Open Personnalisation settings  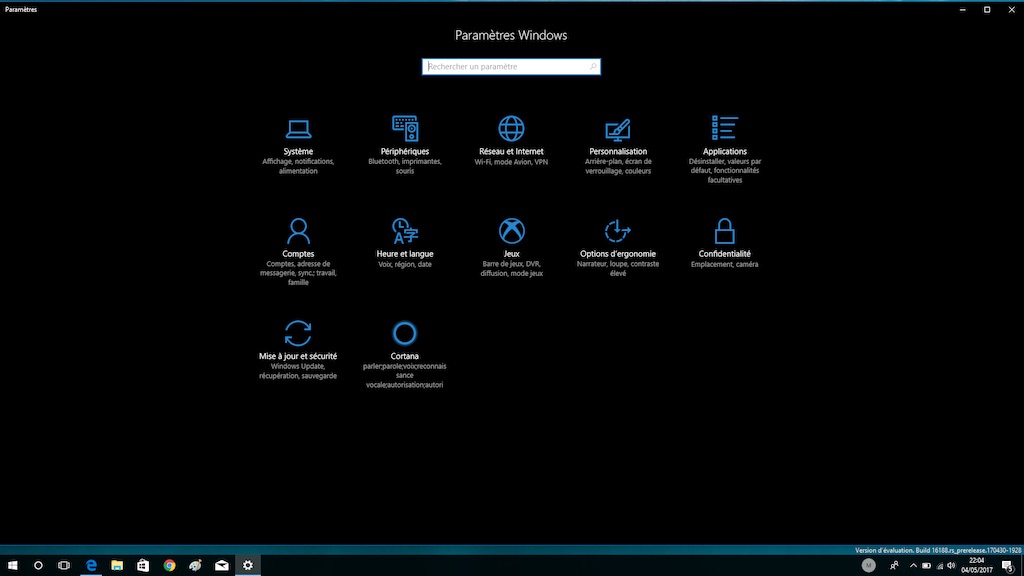(x=618, y=129)
